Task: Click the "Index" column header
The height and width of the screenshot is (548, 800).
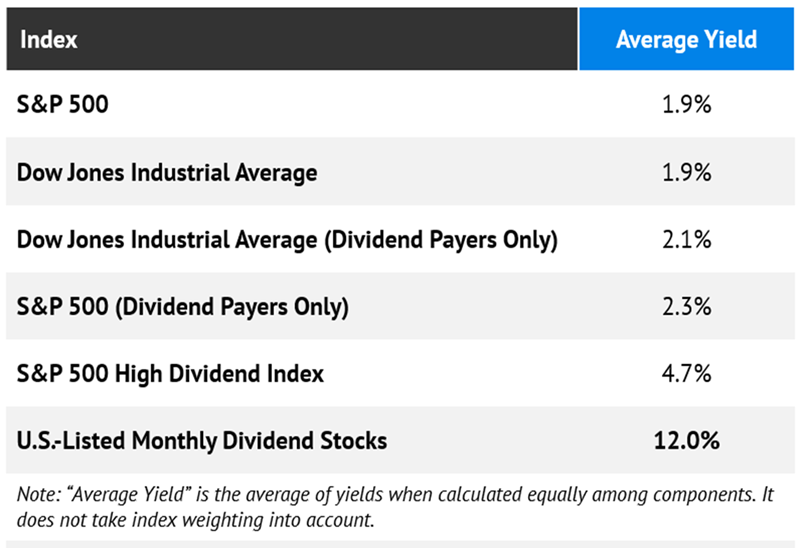Action: click(x=48, y=40)
